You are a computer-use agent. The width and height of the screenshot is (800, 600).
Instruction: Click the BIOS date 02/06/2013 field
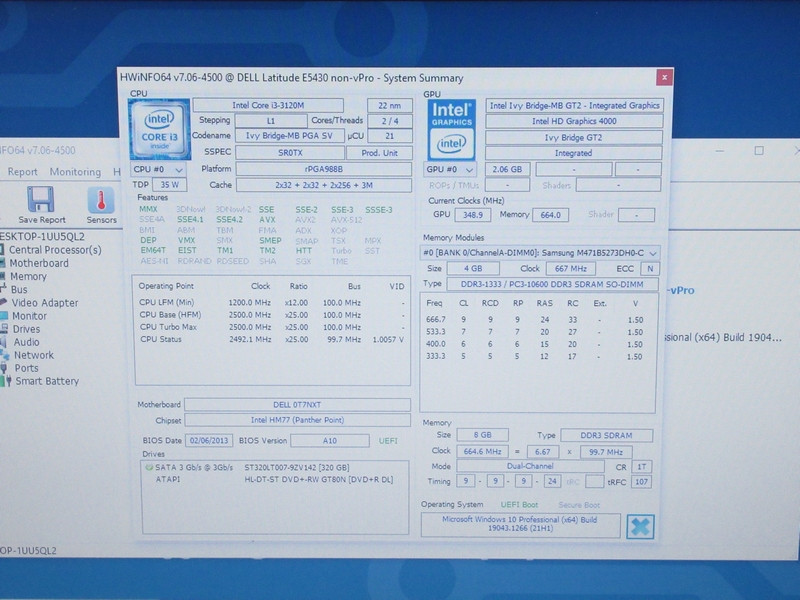point(209,440)
